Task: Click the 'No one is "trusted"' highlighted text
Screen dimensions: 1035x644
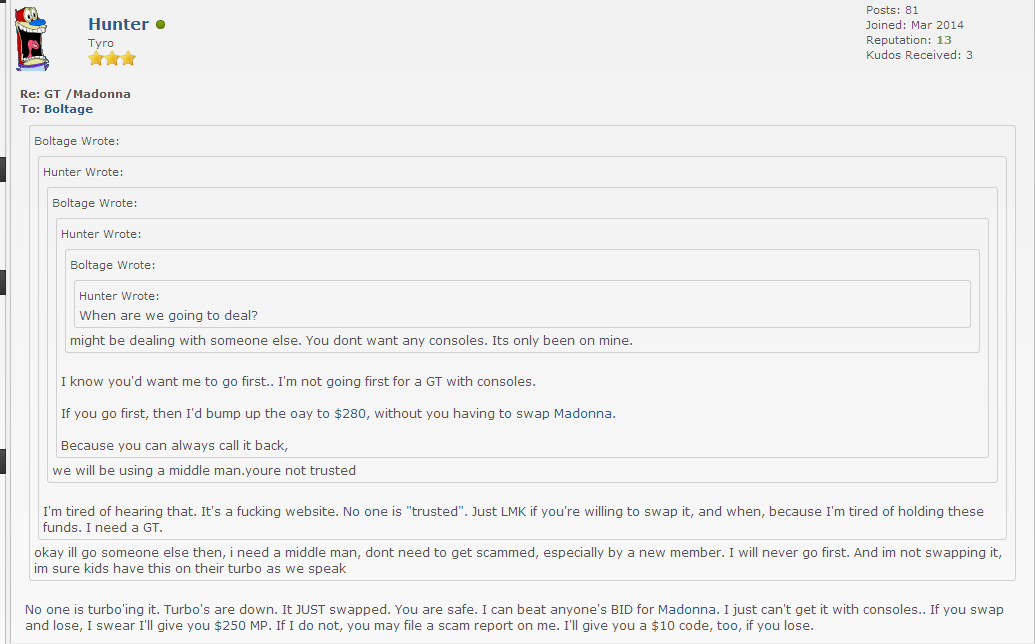Action: [404, 511]
